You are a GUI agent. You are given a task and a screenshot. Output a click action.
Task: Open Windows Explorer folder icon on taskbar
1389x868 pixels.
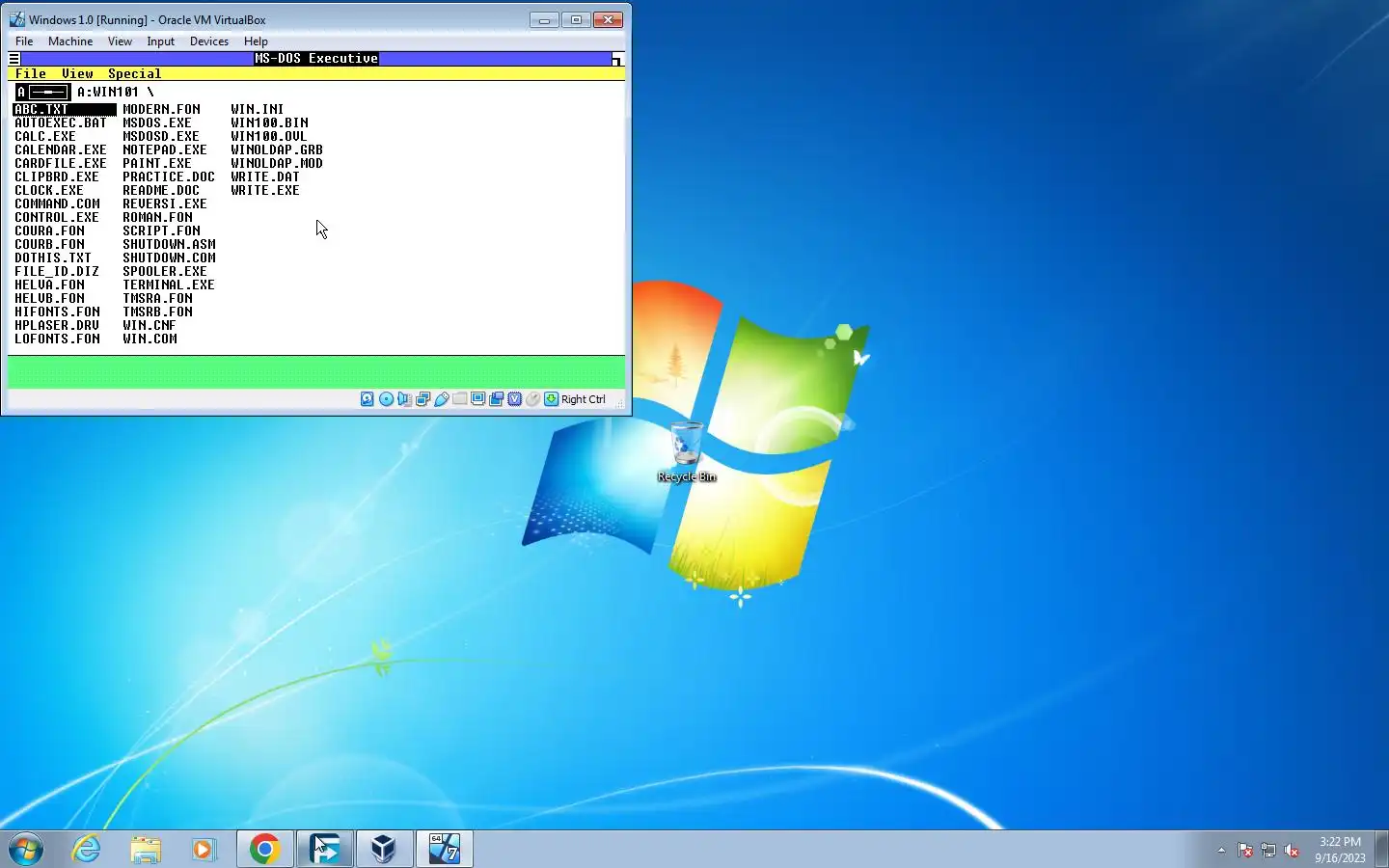(x=146, y=849)
